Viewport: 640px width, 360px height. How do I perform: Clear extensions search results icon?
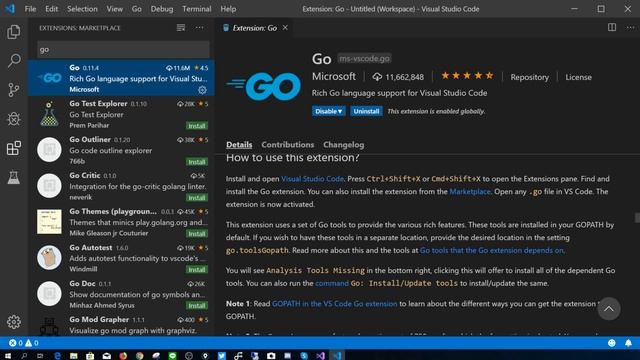pyautogui.click(x=181, y=28)
